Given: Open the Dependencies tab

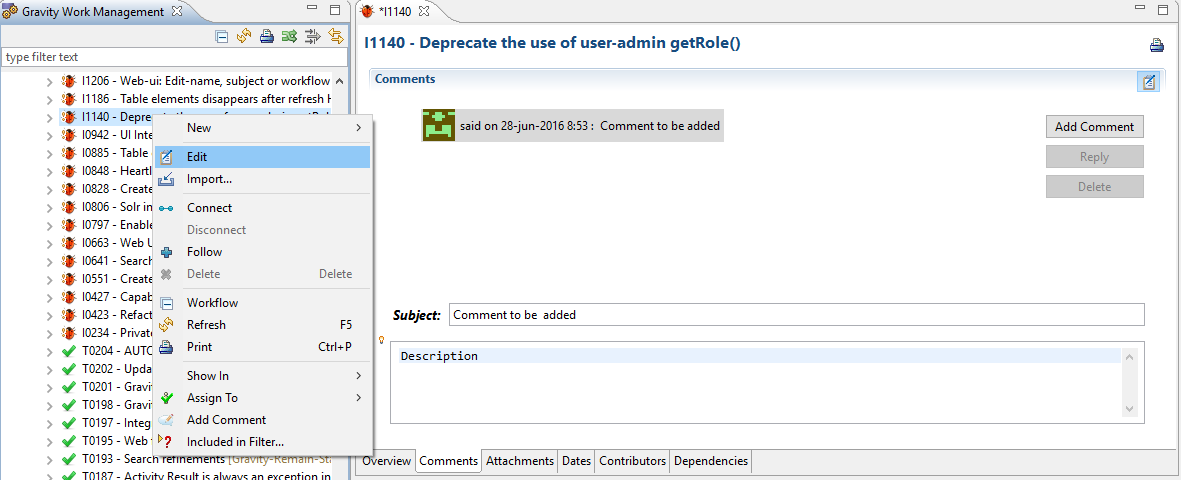Looking at the screenshot, I should pyautogui.click(x=710, y=461).
